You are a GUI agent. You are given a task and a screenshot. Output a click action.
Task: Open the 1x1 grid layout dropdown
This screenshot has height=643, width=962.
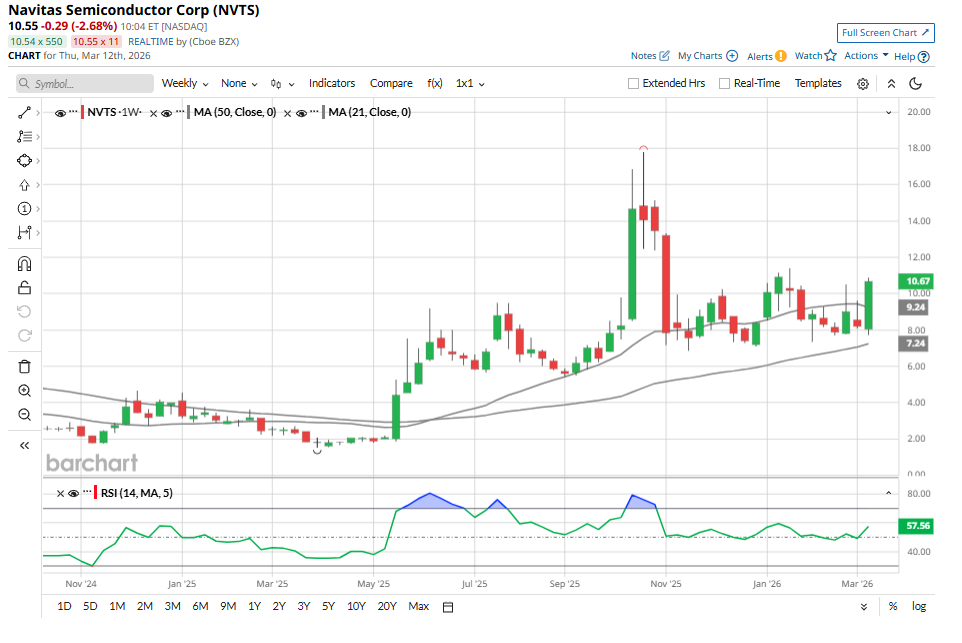coord(470,83)
